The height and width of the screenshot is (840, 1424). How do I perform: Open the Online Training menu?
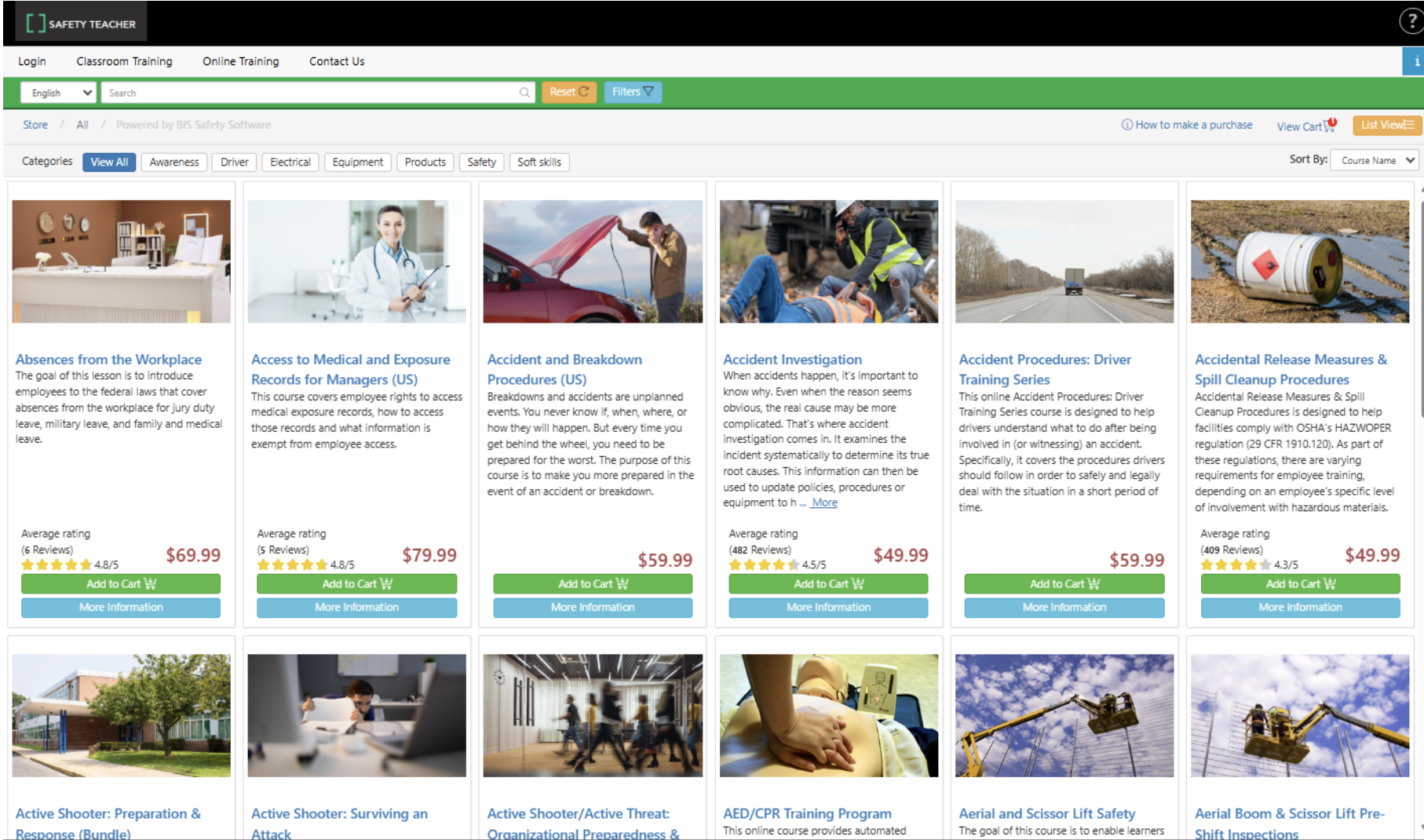coord(240,61)
